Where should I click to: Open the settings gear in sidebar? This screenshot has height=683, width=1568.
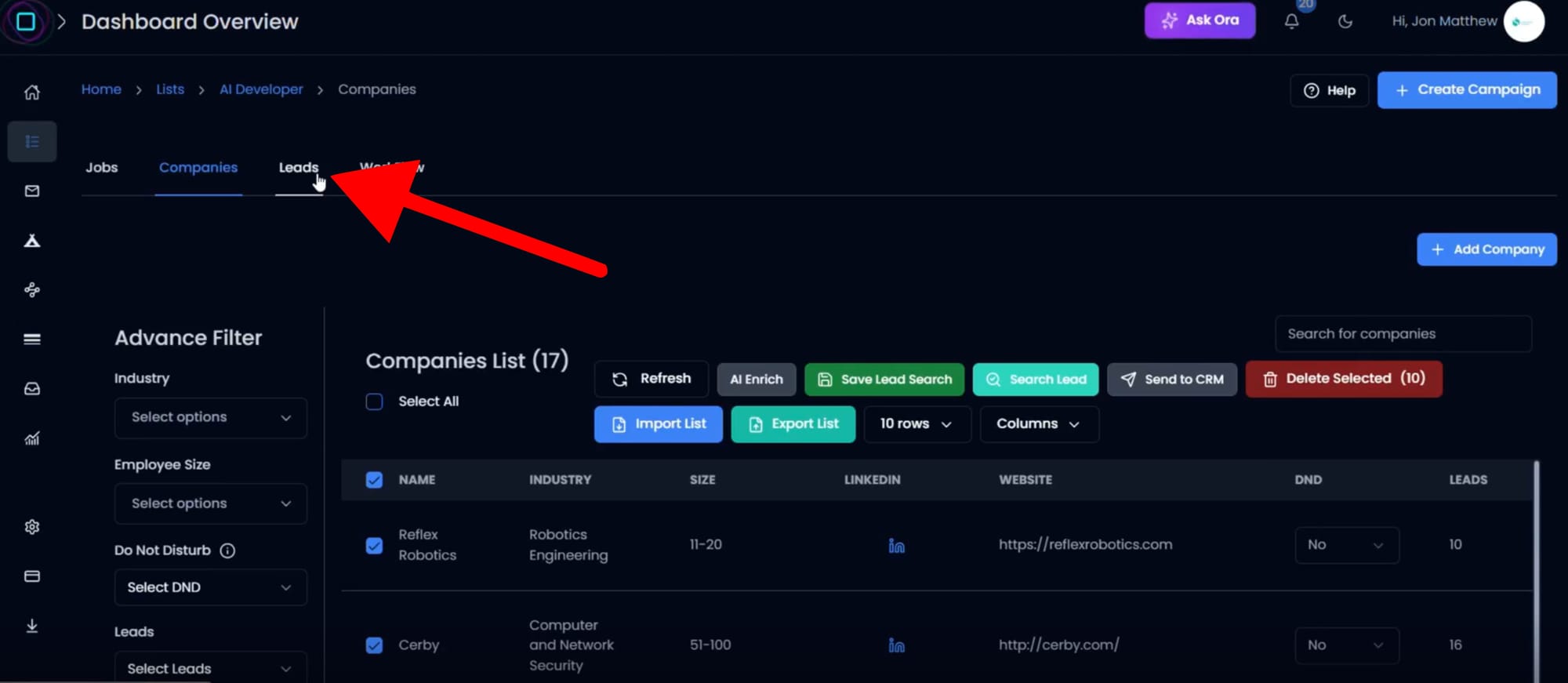[x=32, y=527]
